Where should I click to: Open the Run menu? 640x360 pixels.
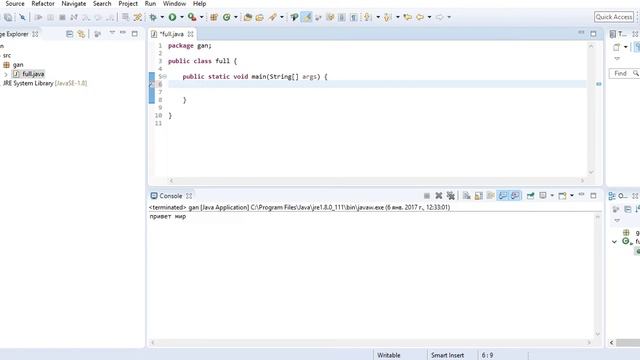[x=150, y=4]
